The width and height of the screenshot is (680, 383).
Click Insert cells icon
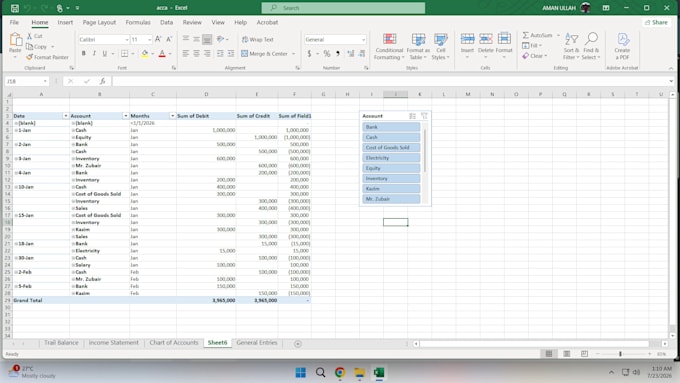pos(467,39)
